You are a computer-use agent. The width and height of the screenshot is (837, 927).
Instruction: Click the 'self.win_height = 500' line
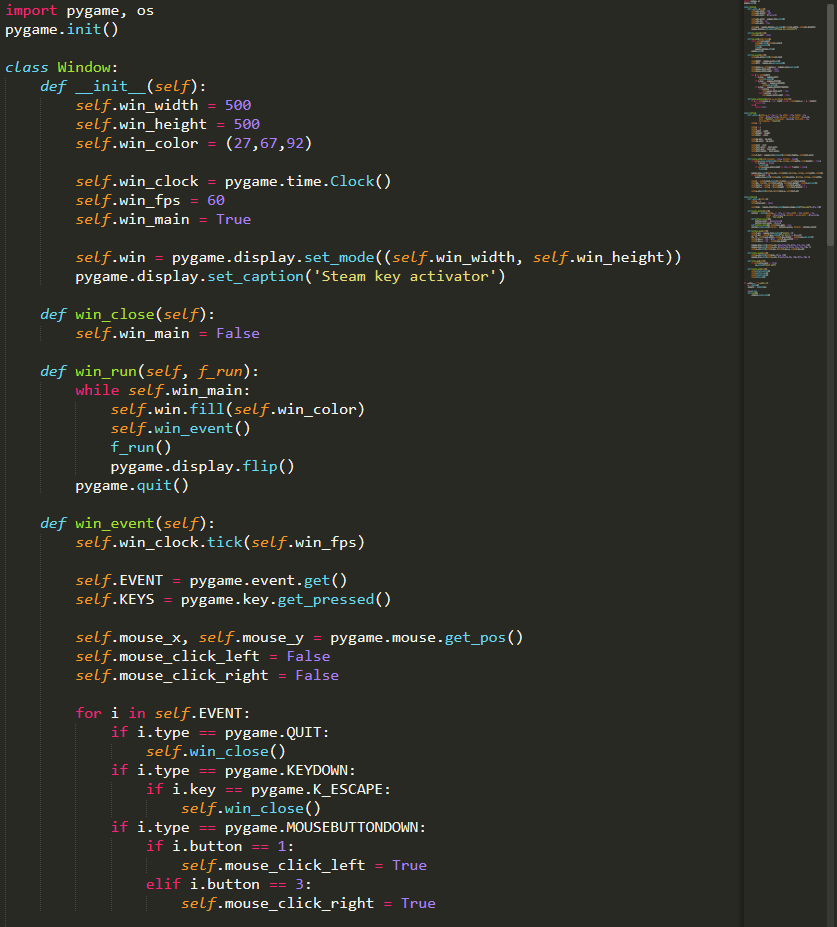pos(167,124)
